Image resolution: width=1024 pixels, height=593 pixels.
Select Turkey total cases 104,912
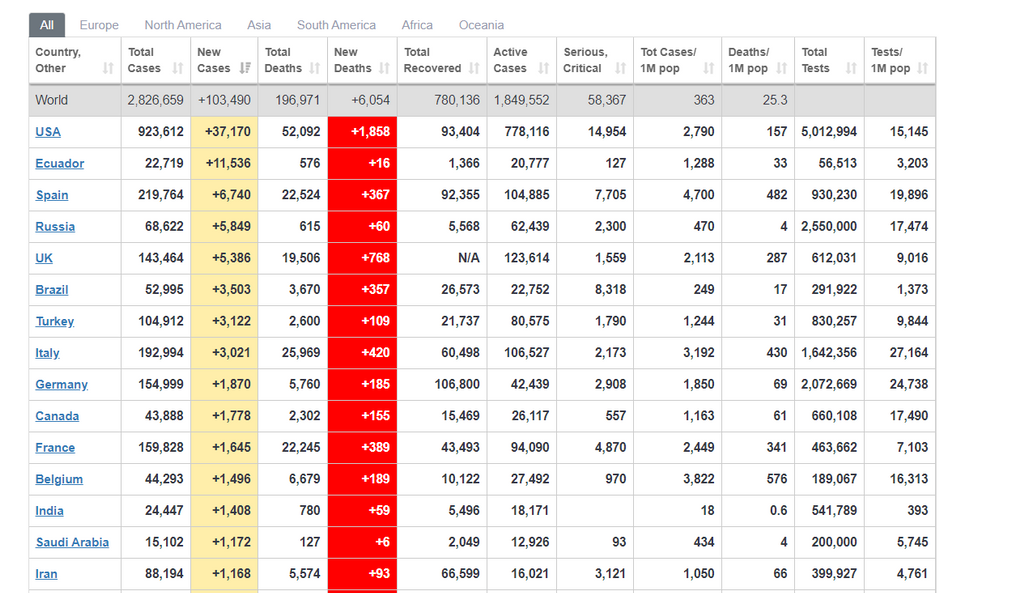pos(161,321)
